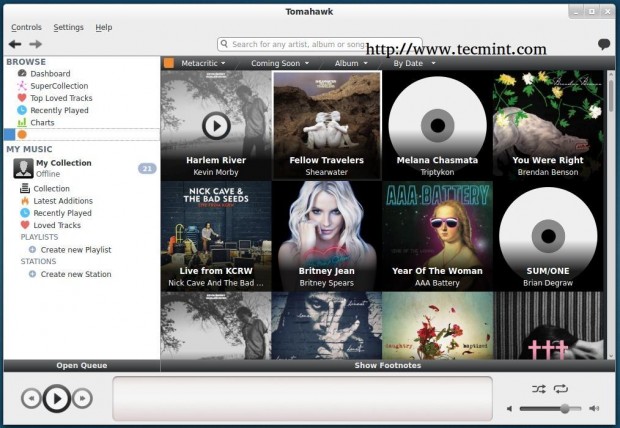Image resolution: width=620 pixels, height=428 pixels.
Task: Toggle repeat playback mode
Action: coord(561,388)
